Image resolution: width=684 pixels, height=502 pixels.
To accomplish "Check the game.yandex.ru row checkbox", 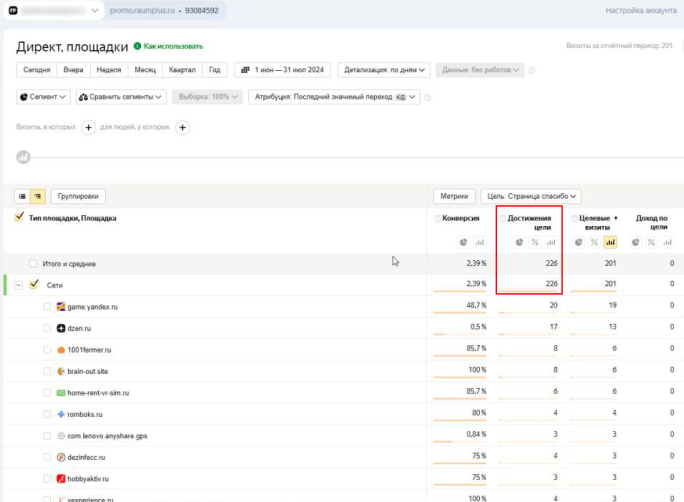I will (x=47, y=306).
